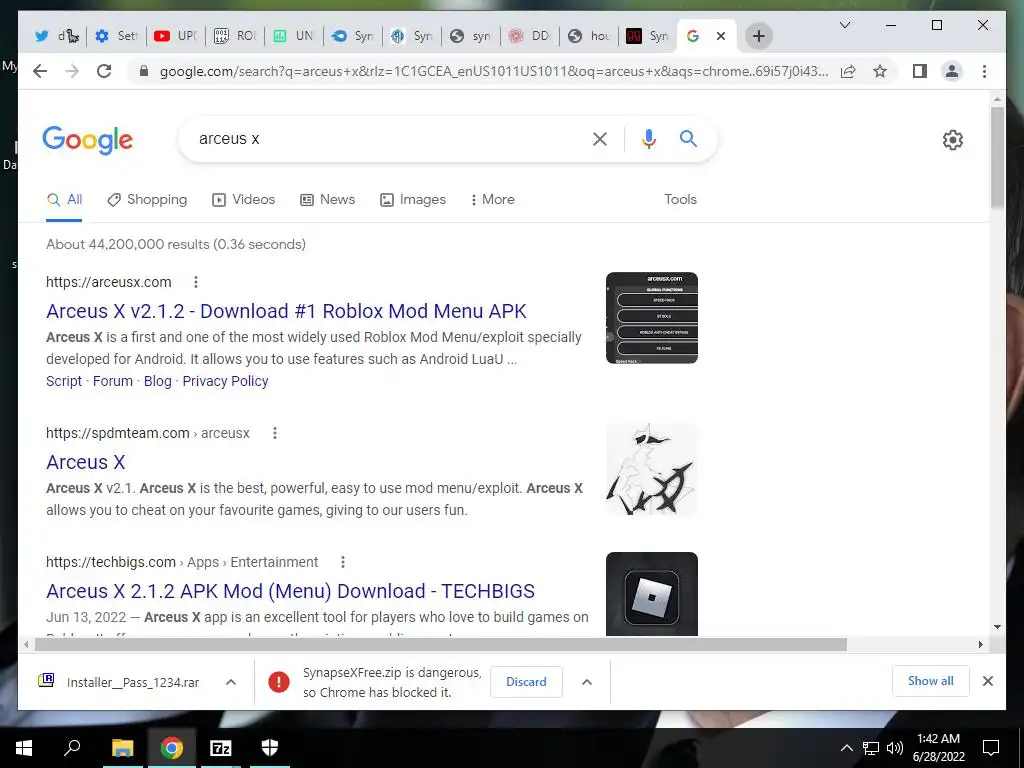Open Windows Security from the taskbar
Screen dimensions: 1024x768
click(270, 748)
